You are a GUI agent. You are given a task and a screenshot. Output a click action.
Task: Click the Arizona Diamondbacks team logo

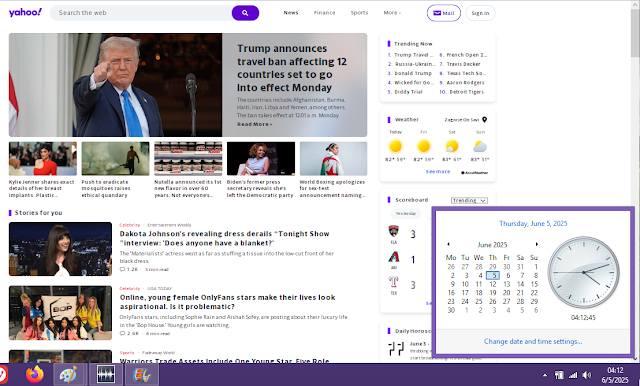(393, 257)
